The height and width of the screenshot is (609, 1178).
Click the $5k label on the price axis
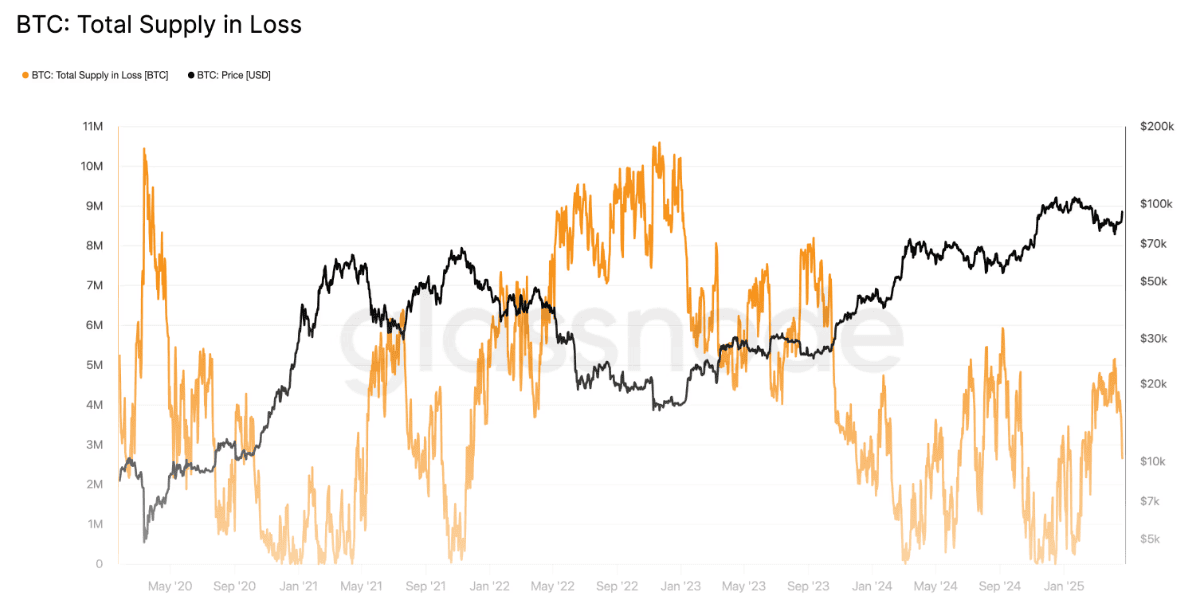1151,539
